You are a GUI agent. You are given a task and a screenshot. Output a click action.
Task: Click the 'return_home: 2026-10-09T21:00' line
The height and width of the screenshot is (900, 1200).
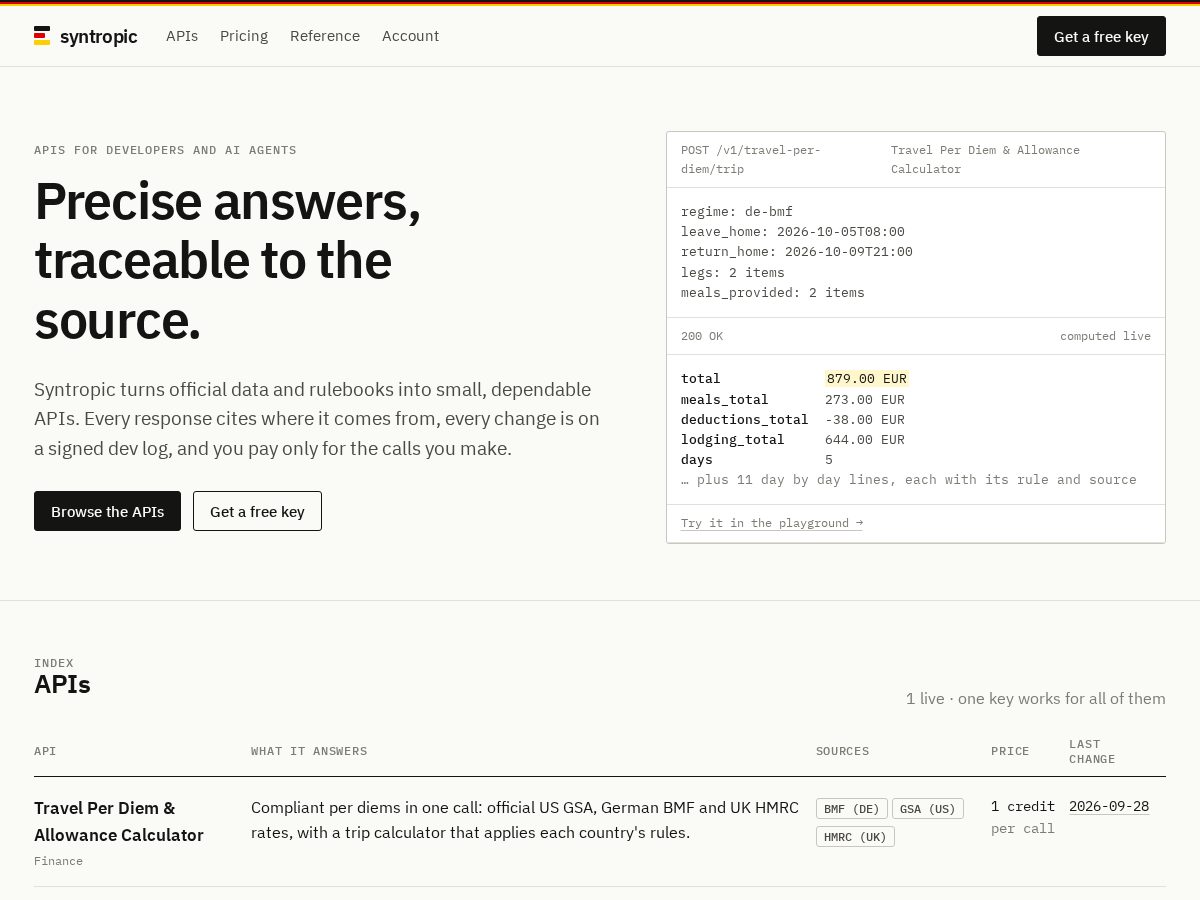tap(797, 252)
